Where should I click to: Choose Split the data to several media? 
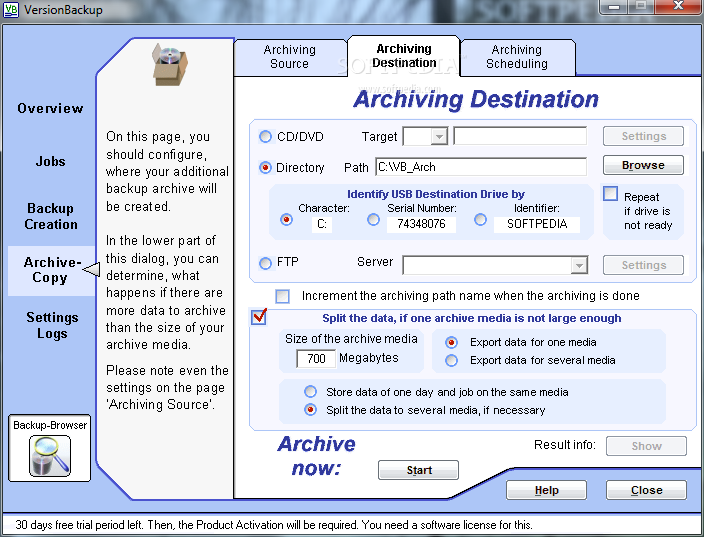(x=310, y=409)
